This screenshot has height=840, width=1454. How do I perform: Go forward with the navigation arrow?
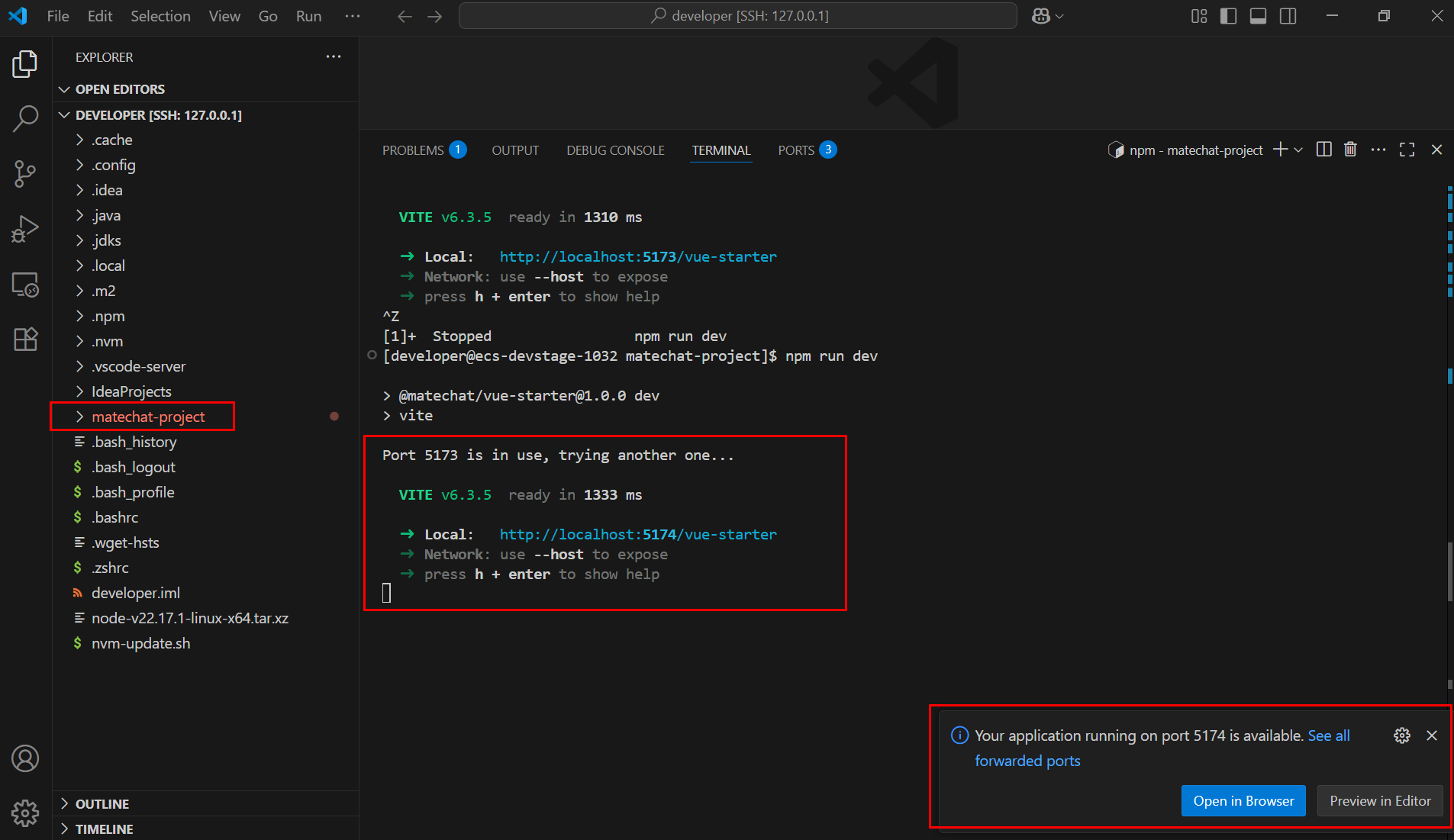click(x=435, y=16)
